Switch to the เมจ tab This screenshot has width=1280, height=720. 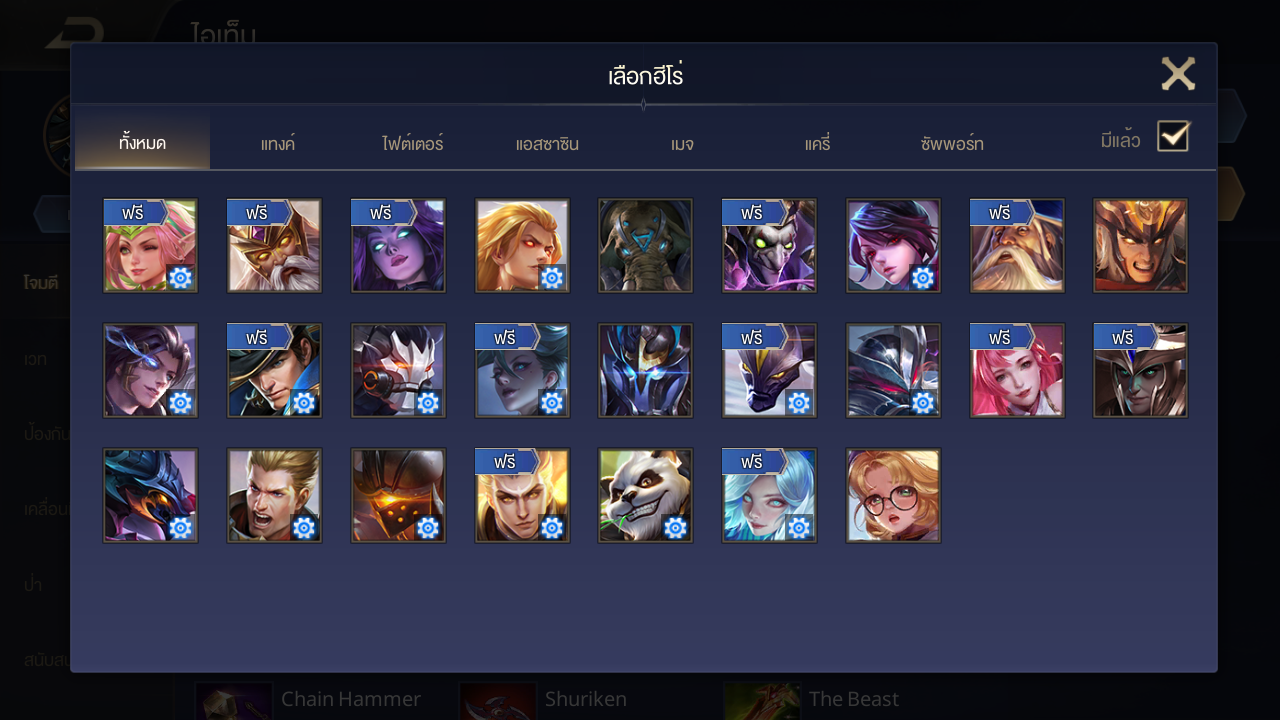pyautogui.click(x=682, y=143)
